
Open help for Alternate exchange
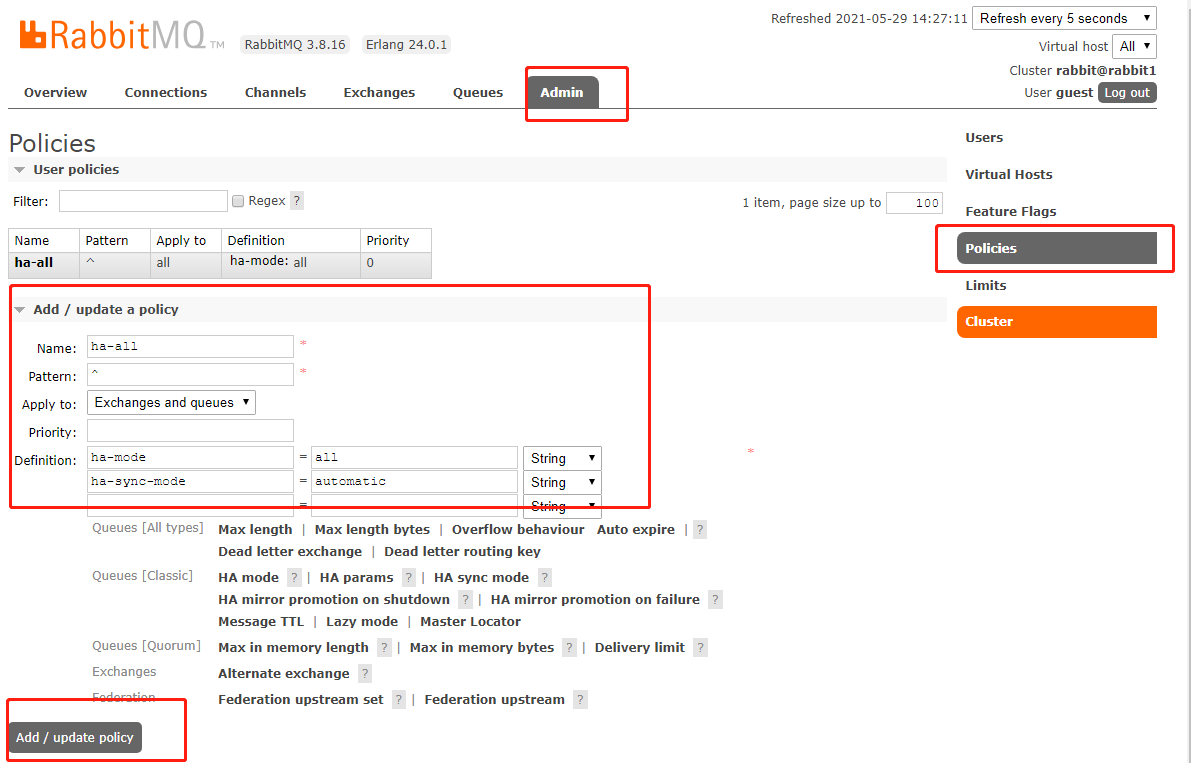(x=365, y=673)
